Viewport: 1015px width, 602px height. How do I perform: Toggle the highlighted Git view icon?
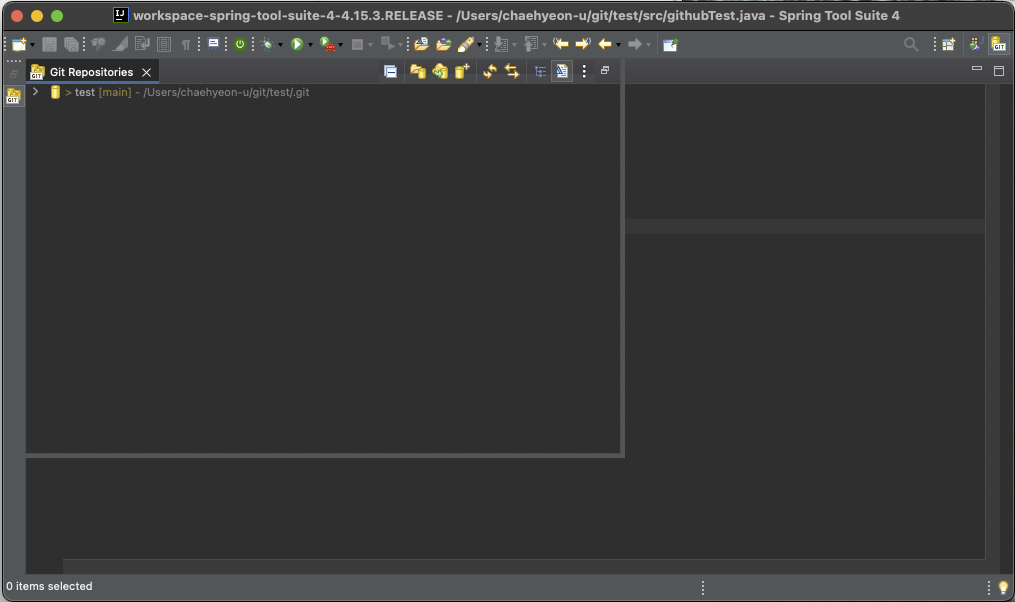pyautogui.click(x=562, y=71)
